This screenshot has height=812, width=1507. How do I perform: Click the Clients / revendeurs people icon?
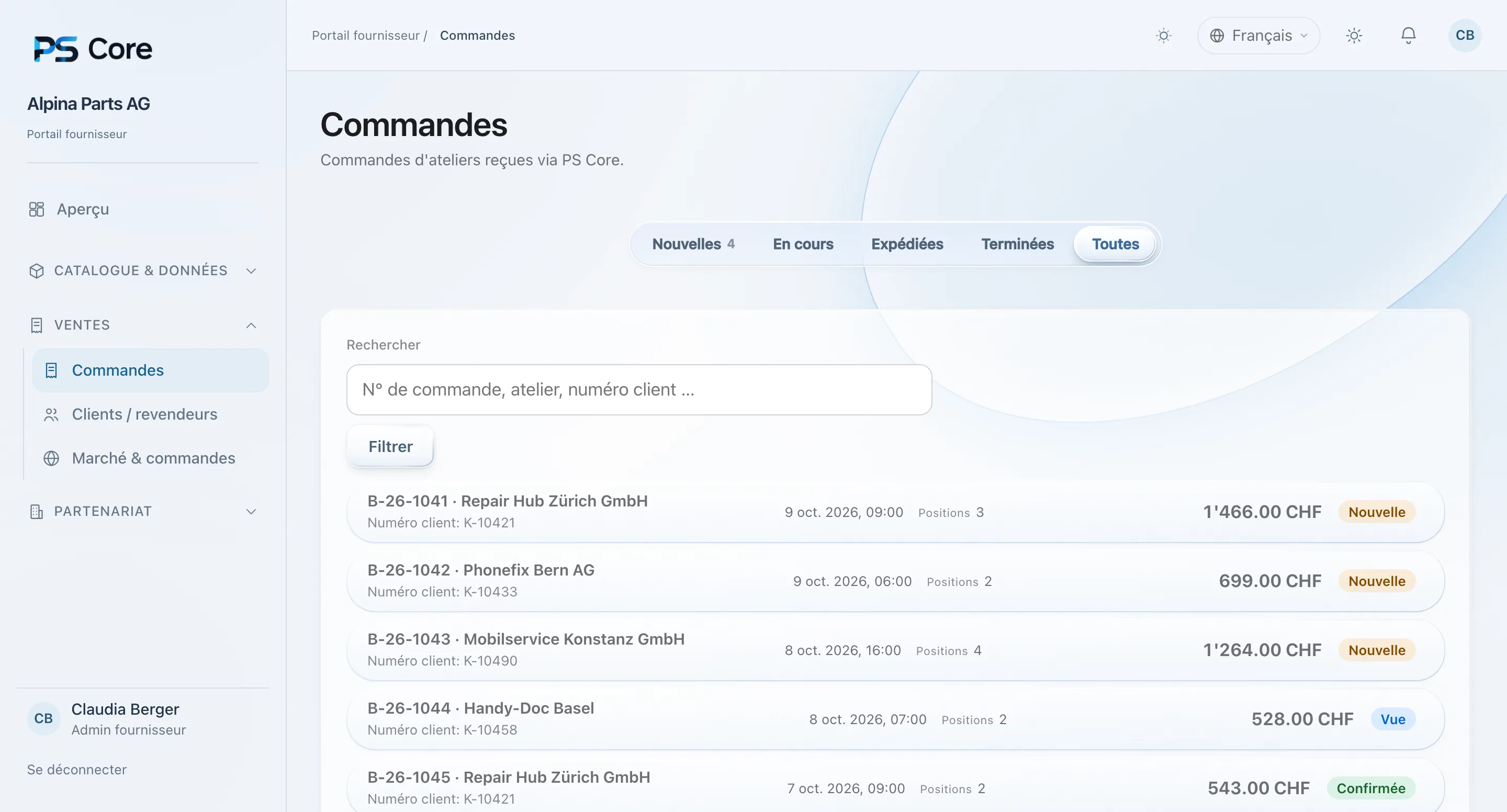pos(51,415)
